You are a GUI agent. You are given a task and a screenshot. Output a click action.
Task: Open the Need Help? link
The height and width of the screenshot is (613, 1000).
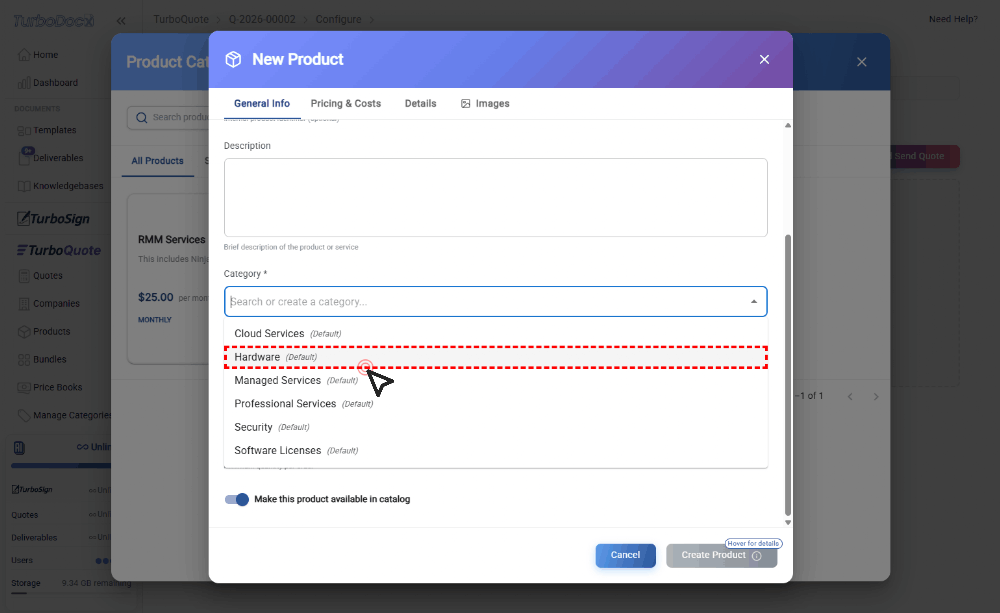coord(953,19)
